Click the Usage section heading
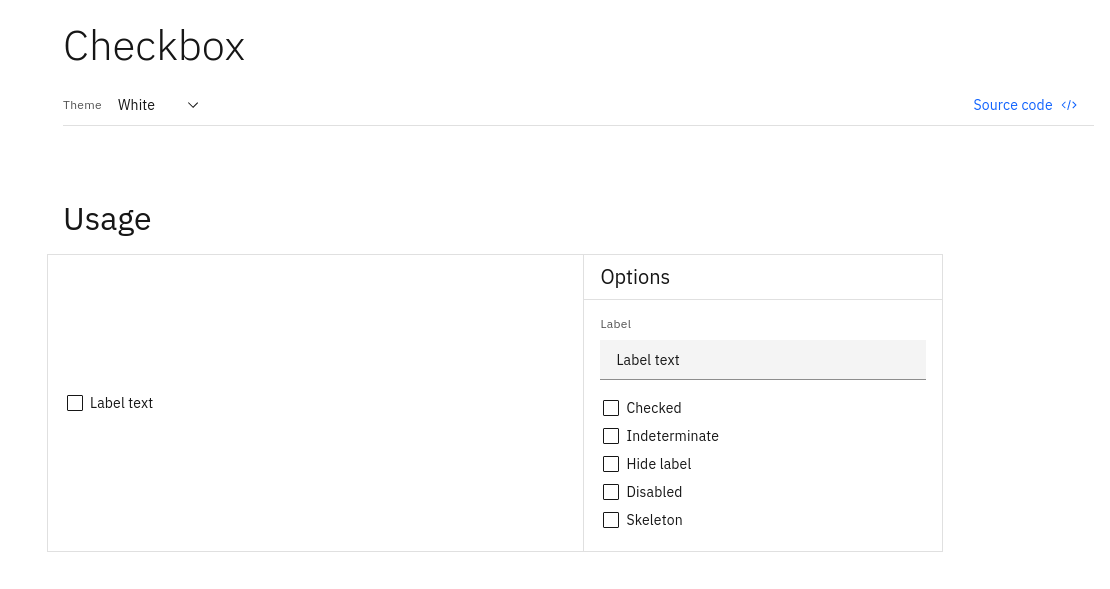This screenshot has height=589, width=1110. tap(107, 218)
